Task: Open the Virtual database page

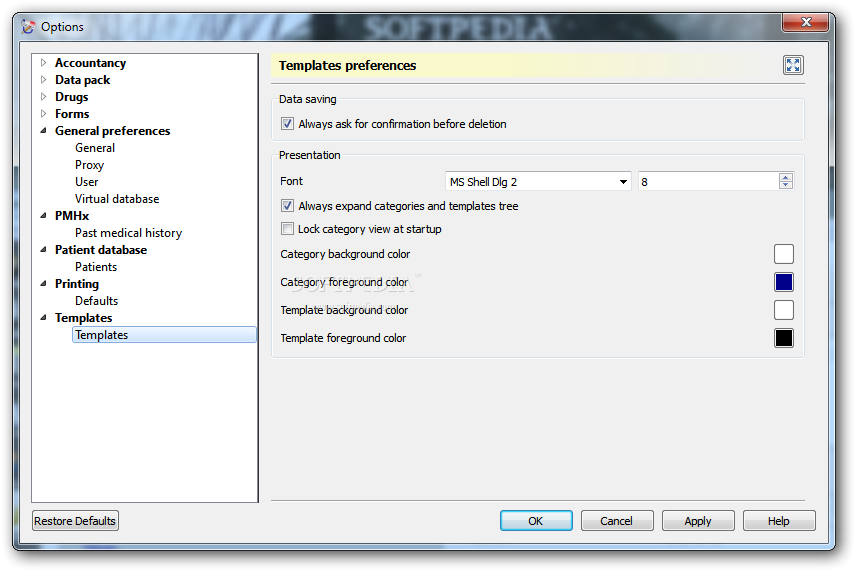Action: click(x=117, y=199)
